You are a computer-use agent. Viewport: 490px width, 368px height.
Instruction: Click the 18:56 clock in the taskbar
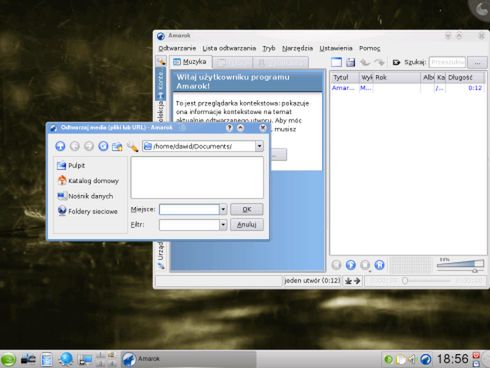(453, 359)
